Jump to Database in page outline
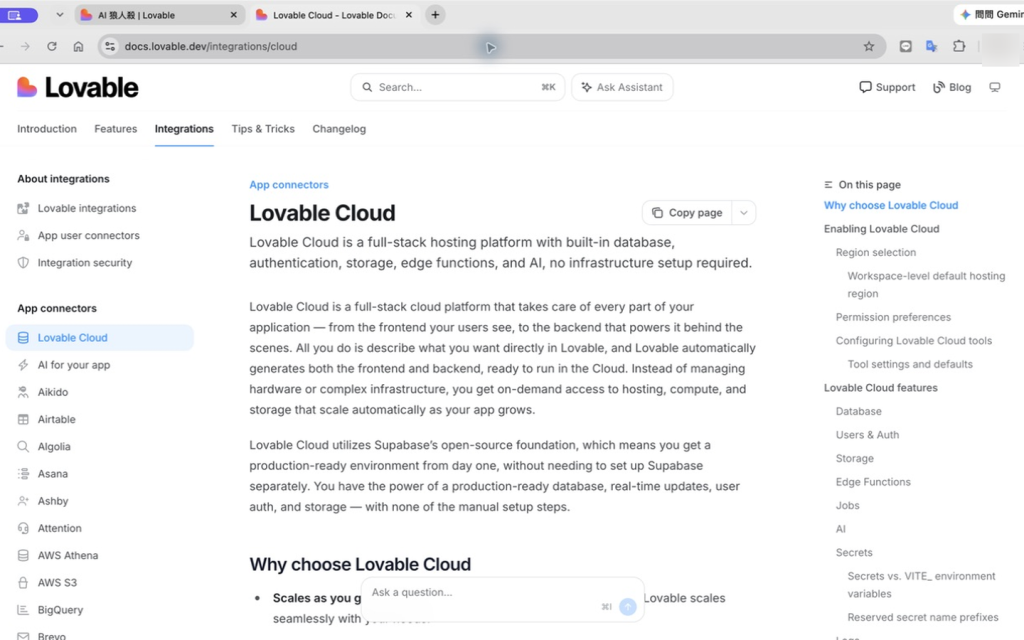Screen dimensions: 1024x640 pos(859,411)
